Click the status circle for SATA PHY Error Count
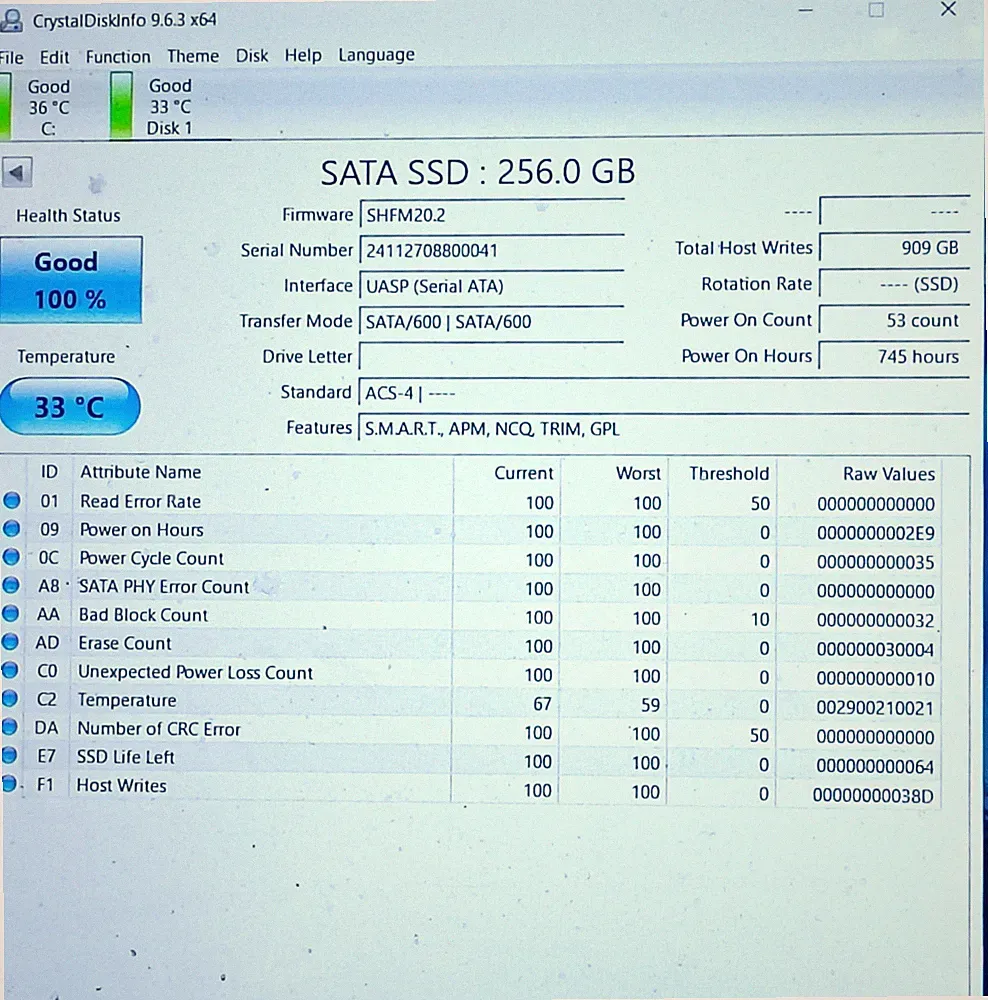 point(11,585)
